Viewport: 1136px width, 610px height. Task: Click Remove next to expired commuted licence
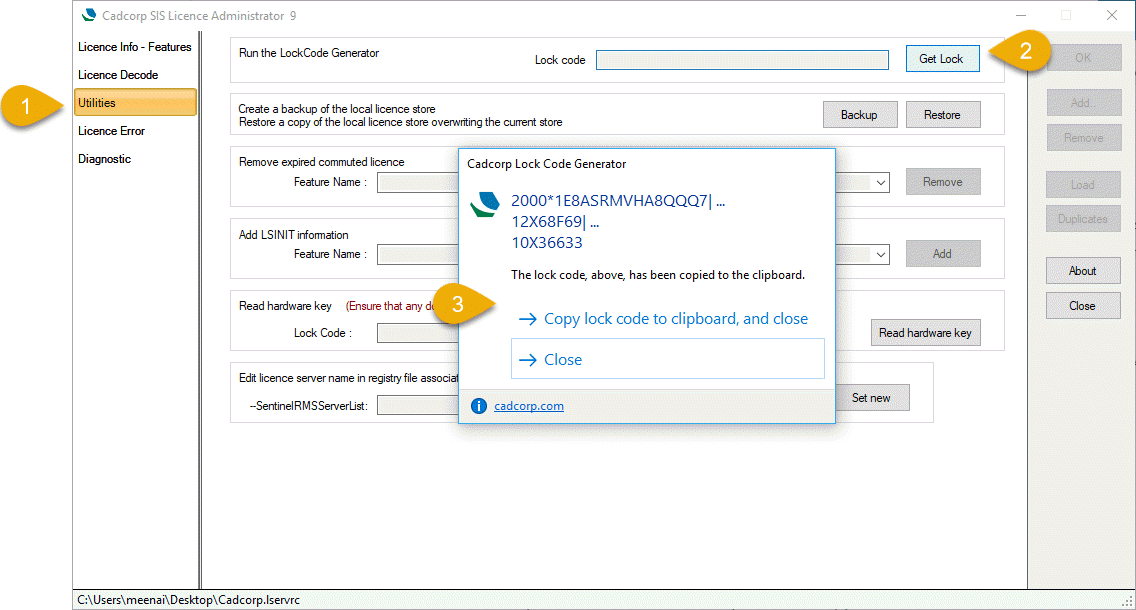[943, 182]
